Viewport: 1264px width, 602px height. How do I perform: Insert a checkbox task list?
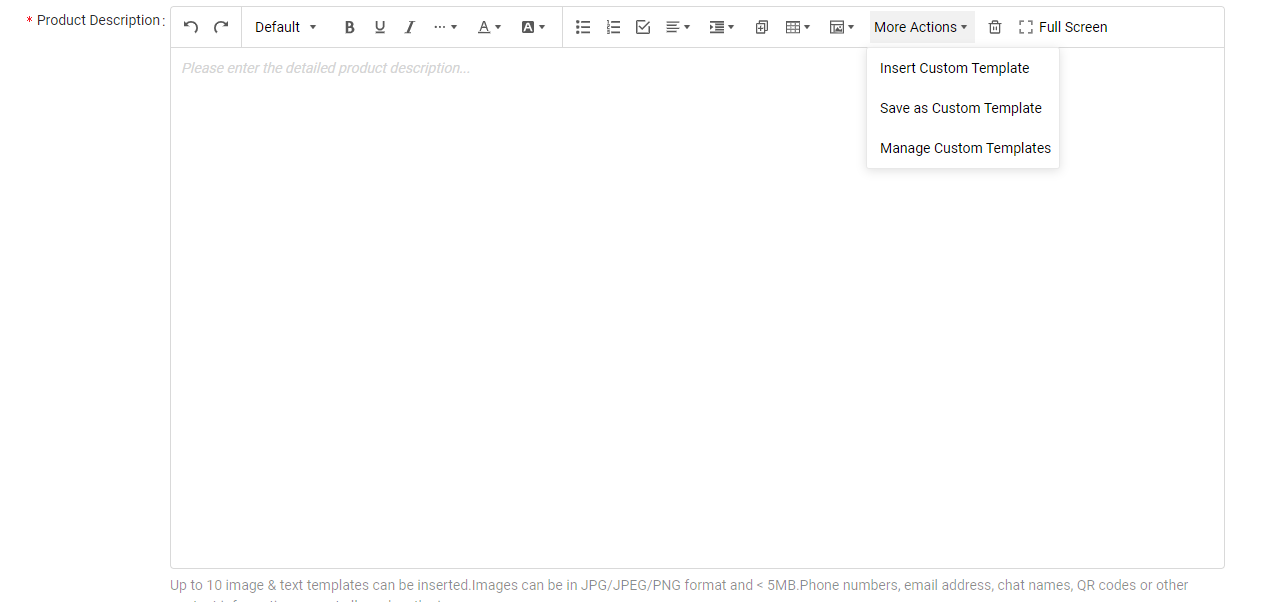click(643, 27)
